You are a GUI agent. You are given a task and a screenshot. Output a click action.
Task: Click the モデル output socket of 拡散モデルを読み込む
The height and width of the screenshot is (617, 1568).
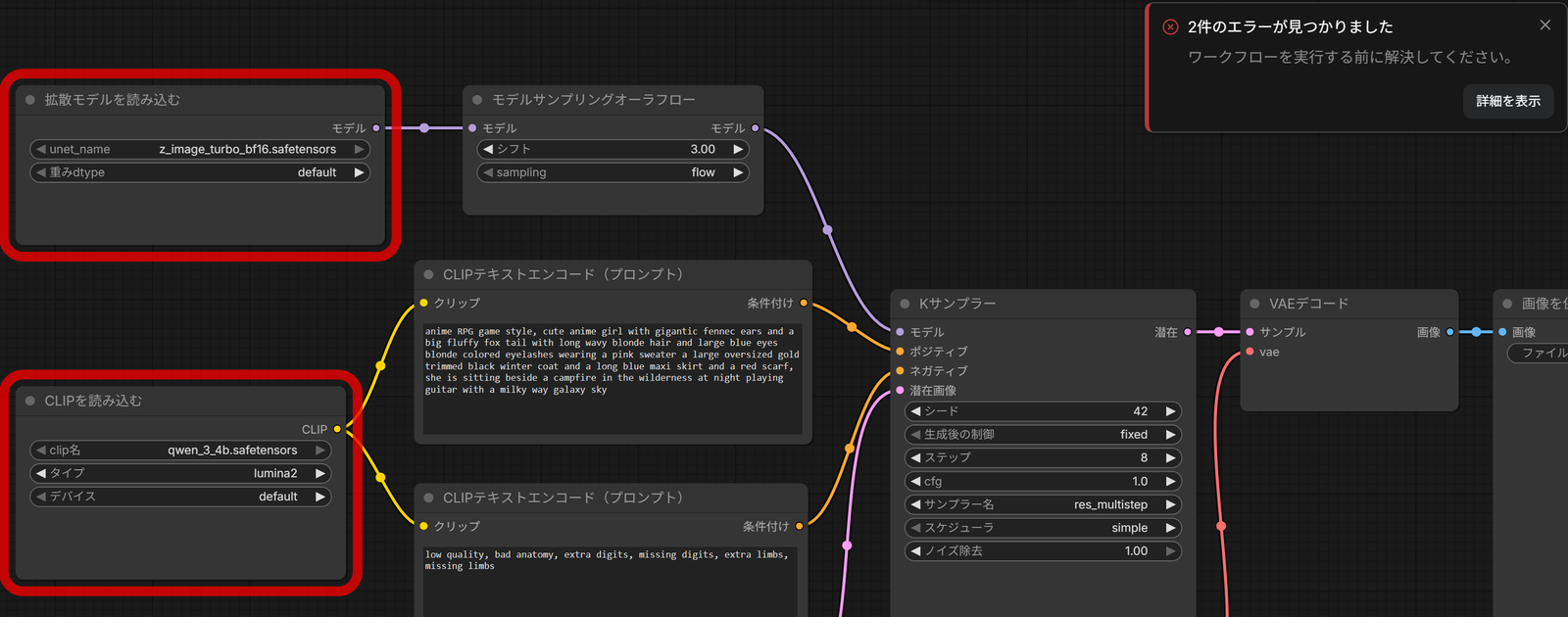[x=376, y=128]
